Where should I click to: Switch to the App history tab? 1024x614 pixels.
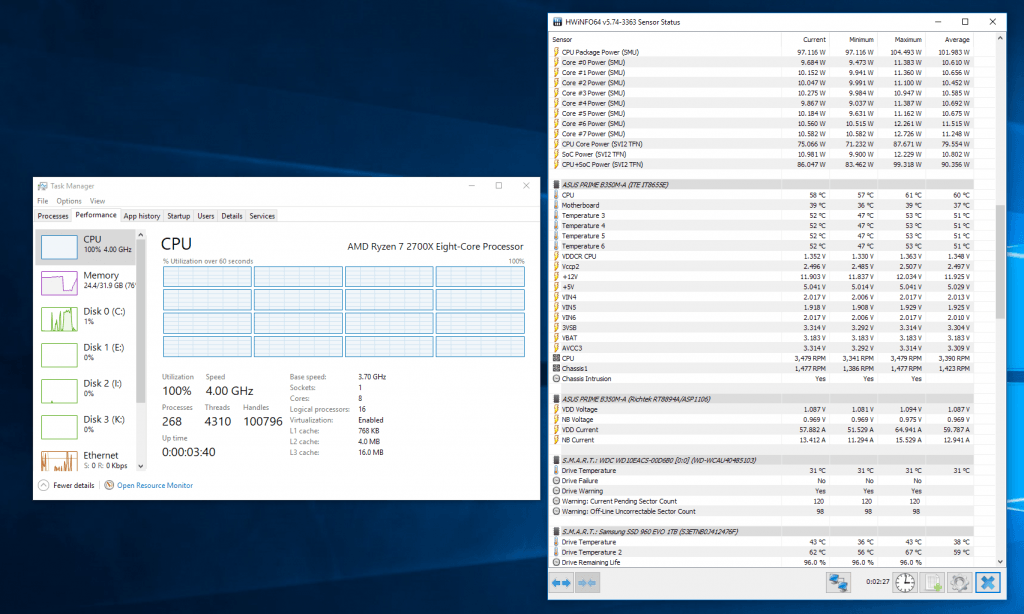(x=142, y=216)
